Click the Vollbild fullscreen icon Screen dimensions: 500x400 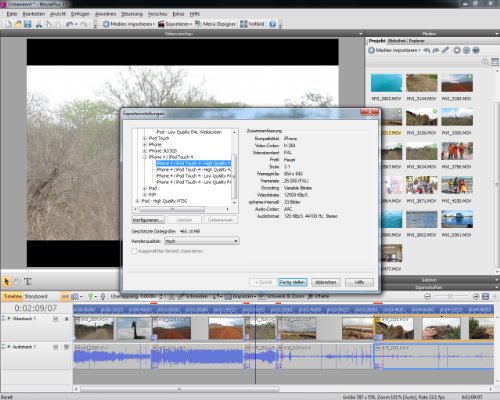tap(244, 24)
